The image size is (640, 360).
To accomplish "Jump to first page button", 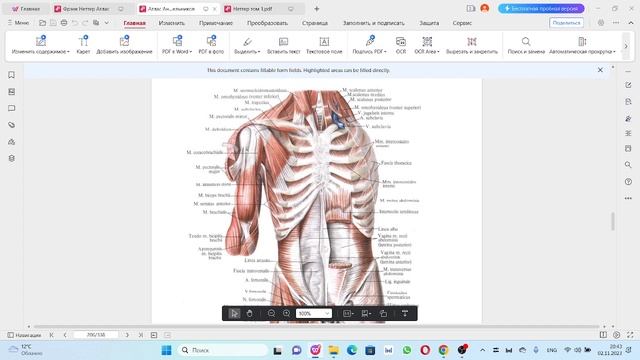I will [x=51, y=335].
